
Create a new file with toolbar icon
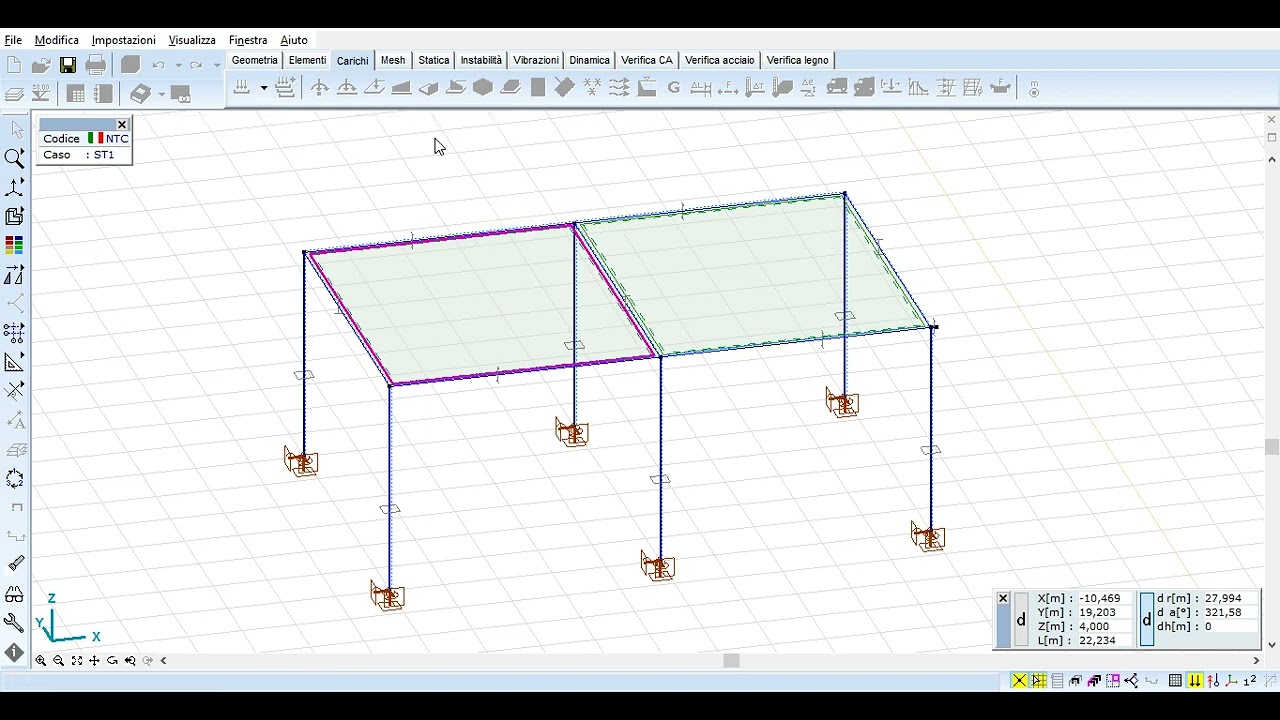pyautogui.click(x=14, y=65)
